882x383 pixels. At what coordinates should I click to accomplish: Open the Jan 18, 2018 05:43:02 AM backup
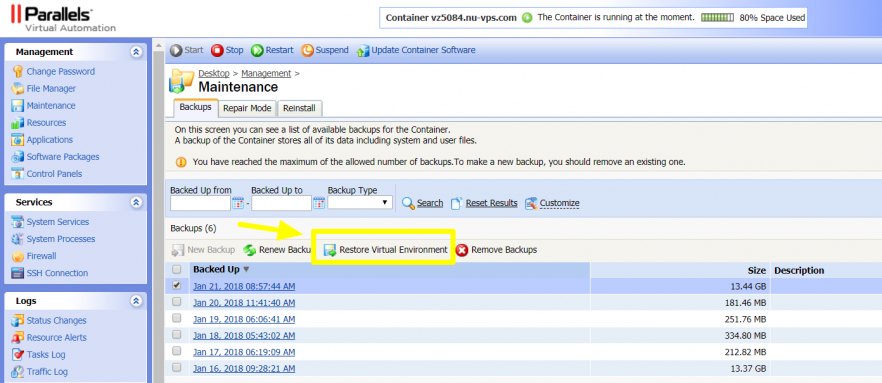point(244,336)
